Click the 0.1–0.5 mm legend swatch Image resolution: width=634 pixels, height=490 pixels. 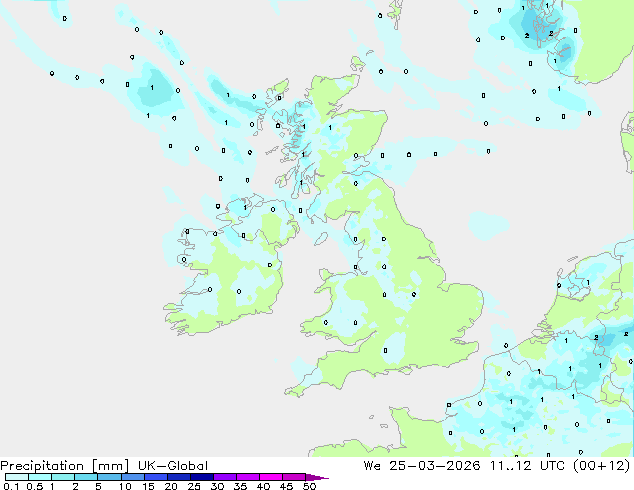click(x=17, y=477)
